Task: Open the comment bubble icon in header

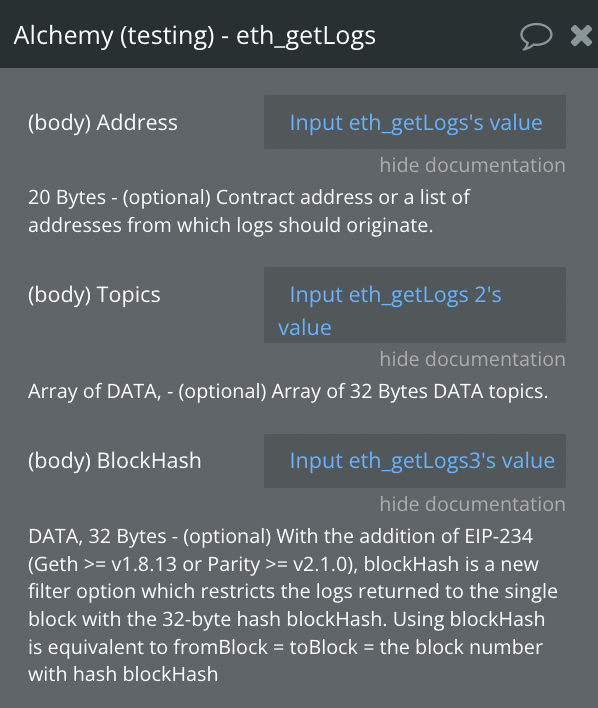Action: 536,36
